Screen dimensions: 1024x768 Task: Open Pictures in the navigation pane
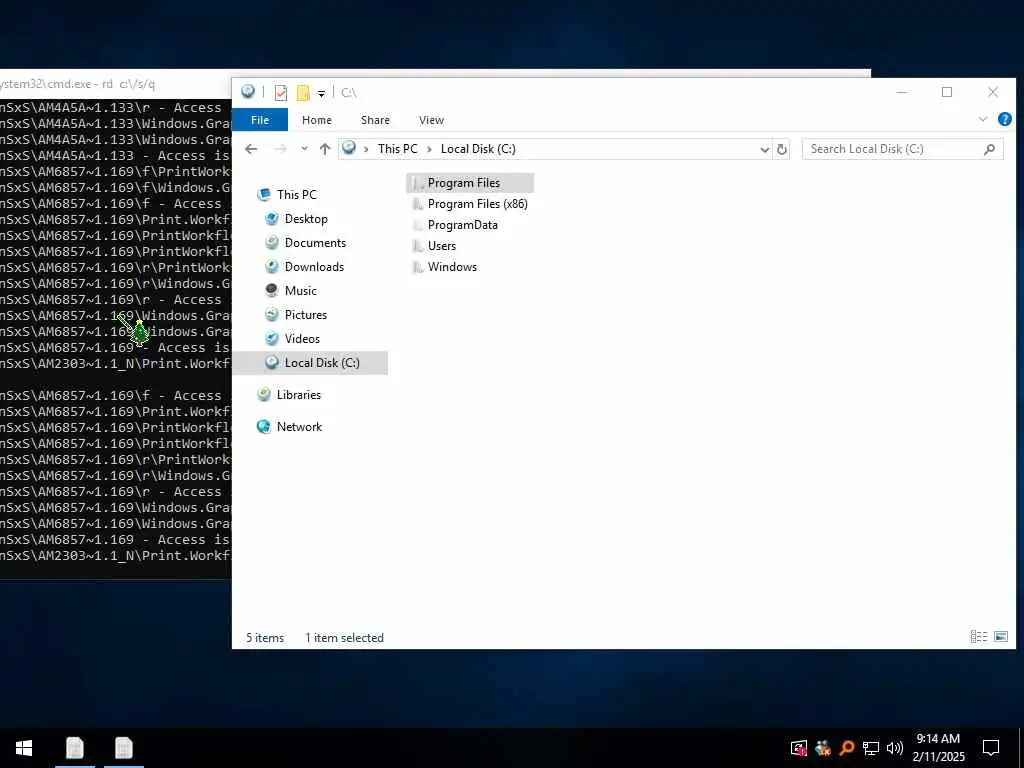click(306, 315)
